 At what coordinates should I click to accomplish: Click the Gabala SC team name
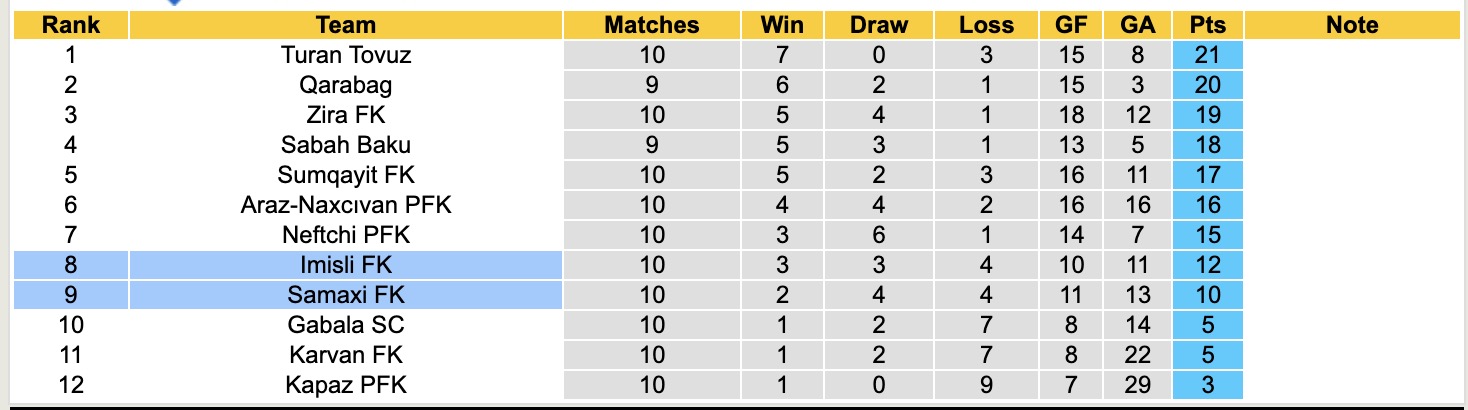pyautogui.click(x=346, y=325)
